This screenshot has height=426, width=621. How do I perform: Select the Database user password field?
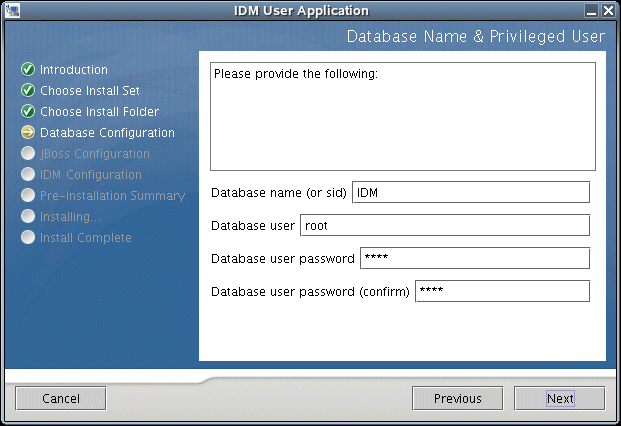coord(474,258)
